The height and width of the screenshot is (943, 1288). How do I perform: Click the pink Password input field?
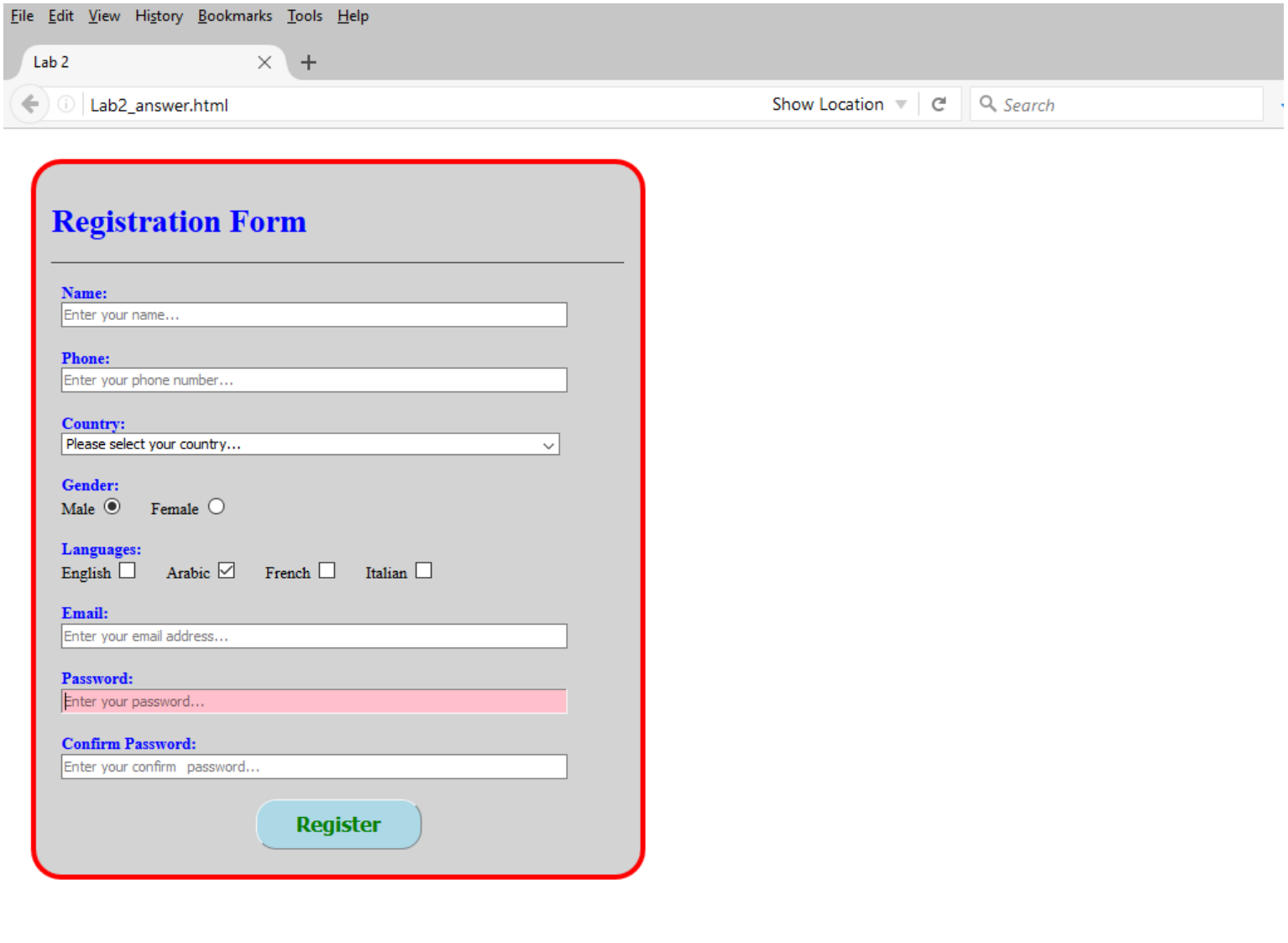pos(313,700)
